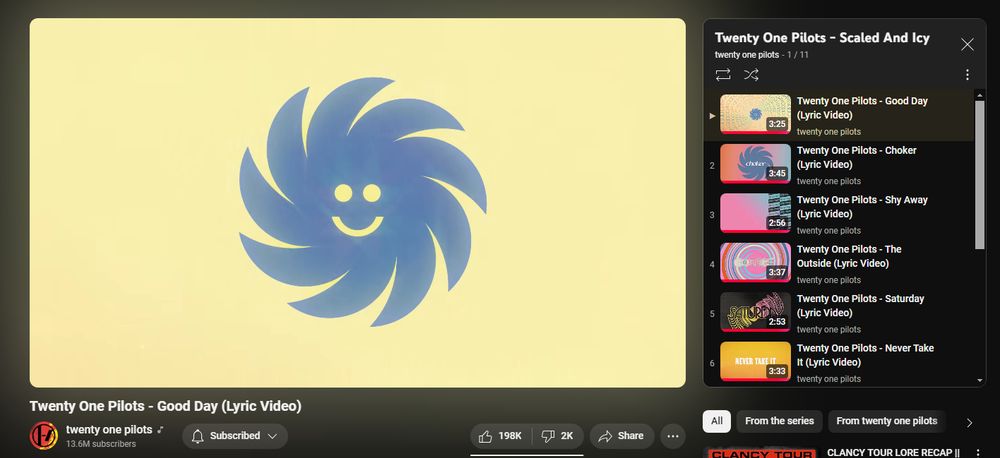Close the Scaled And Icy playlist panel
1000x458 pixels.
(967, 44)
